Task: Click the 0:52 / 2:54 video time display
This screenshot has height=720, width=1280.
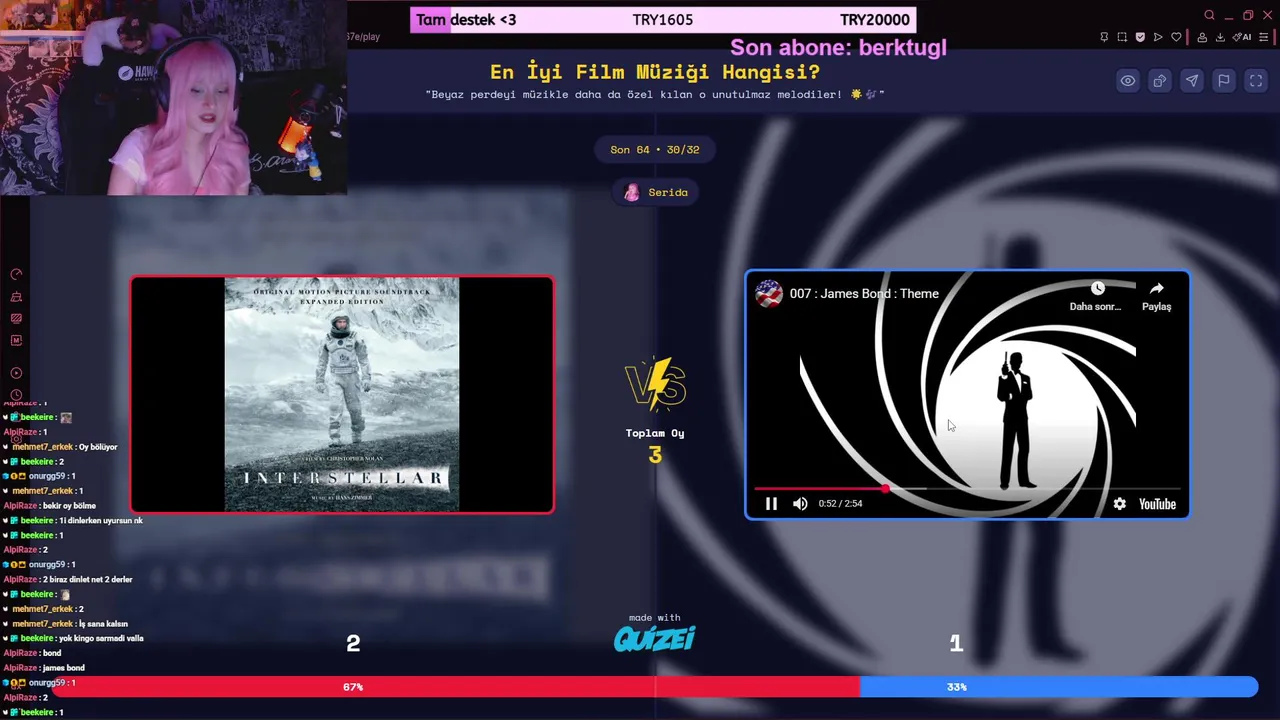Action: click(x=840, y=504)
